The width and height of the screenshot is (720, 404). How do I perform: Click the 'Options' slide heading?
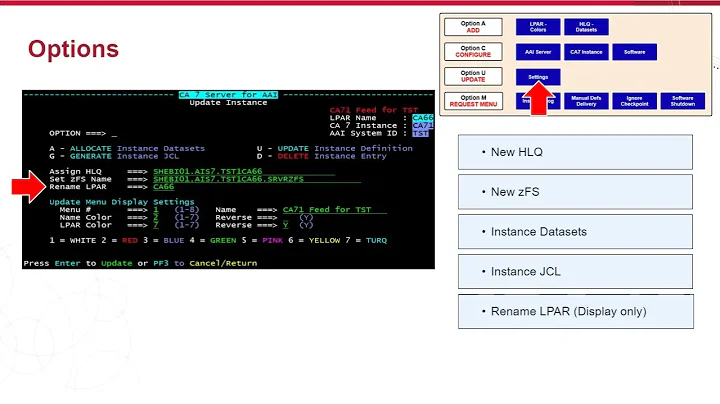73,49
